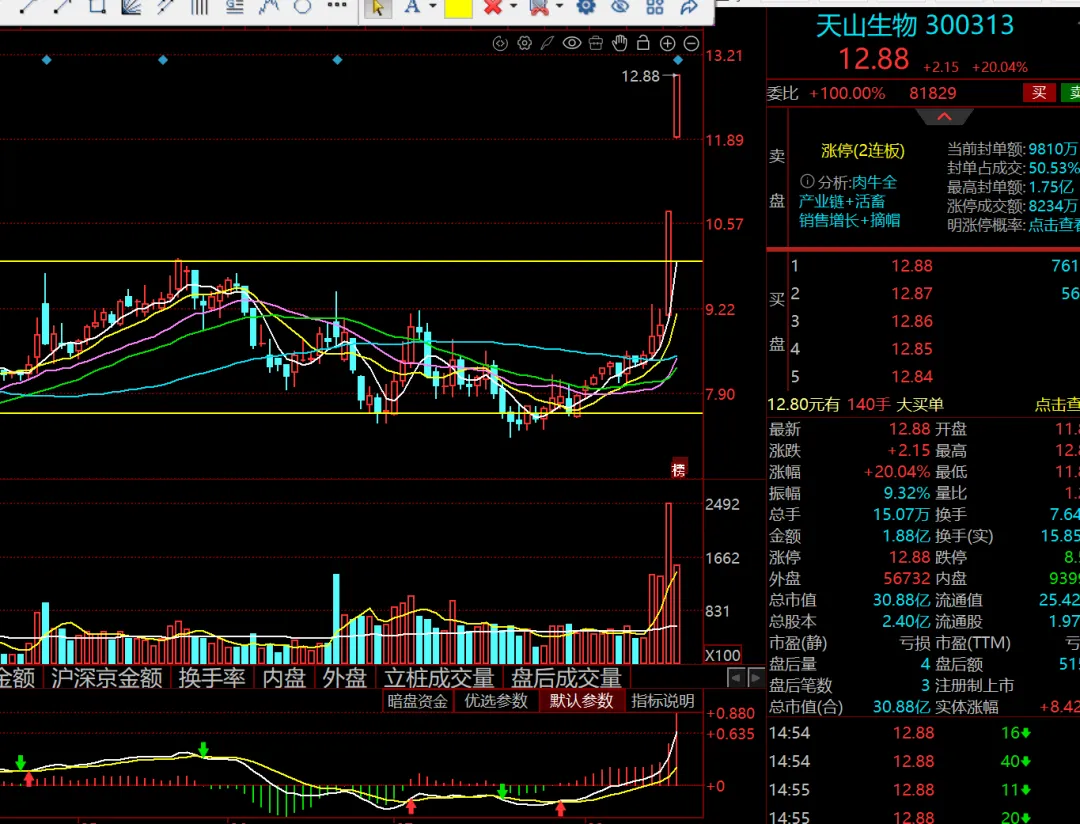Screen dimensions: 1080x824
Task: Select the polygon shape tool
Action: click(x=302, y=7)
